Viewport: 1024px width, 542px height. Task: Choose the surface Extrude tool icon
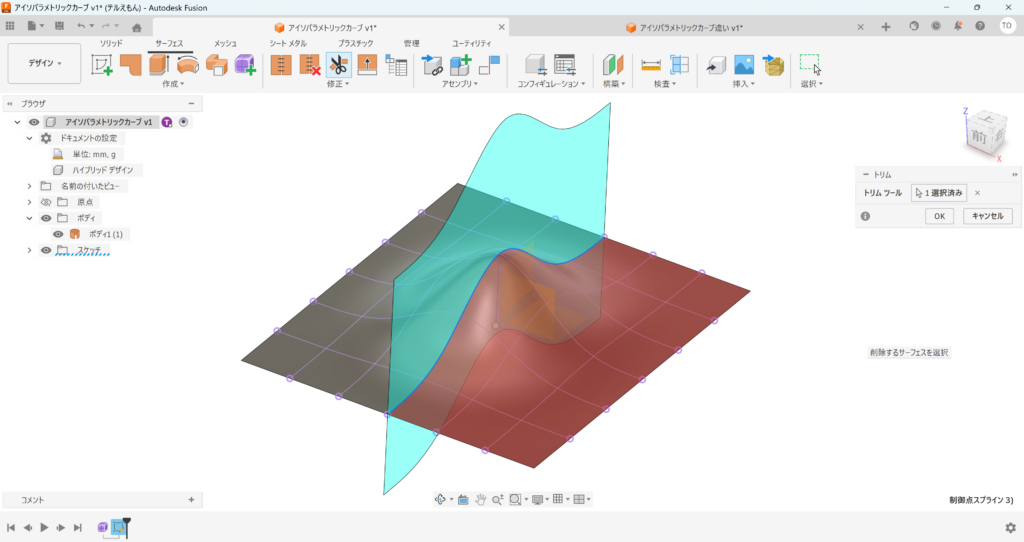point(159,65)
